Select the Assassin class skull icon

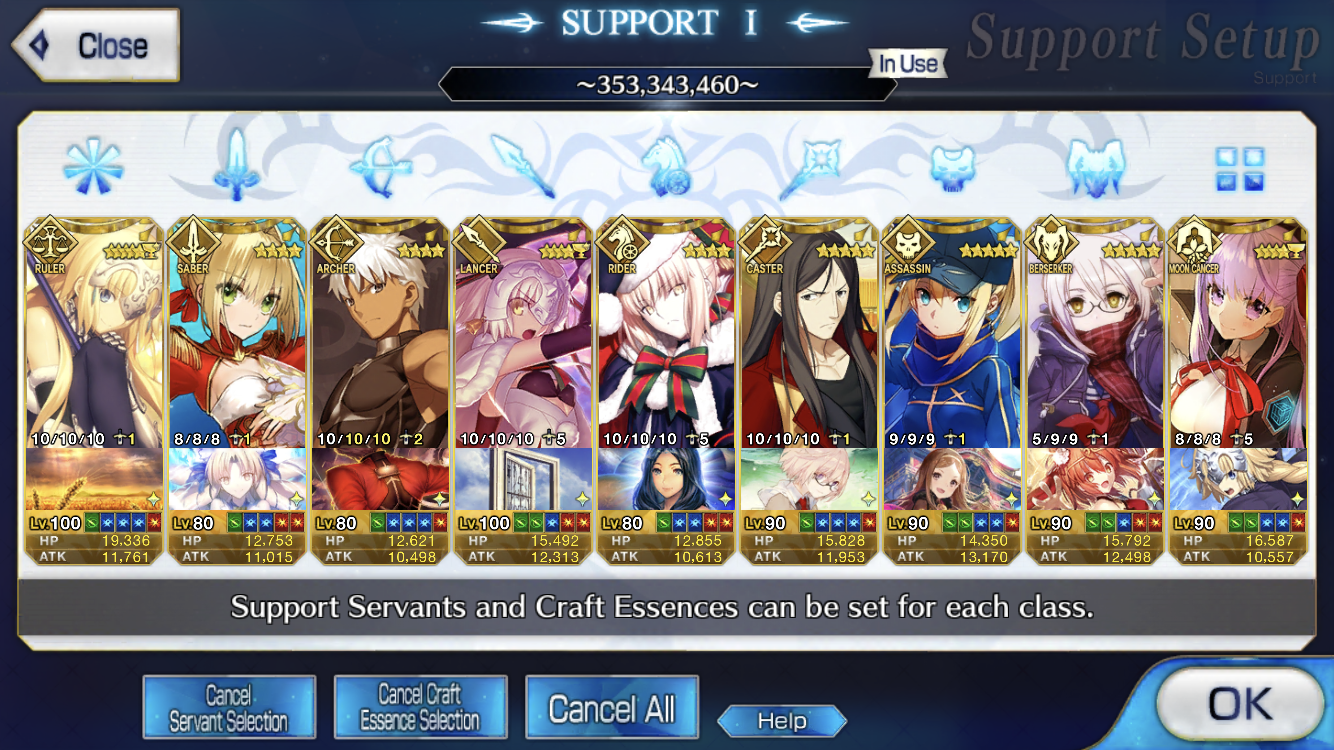(x=952, y=167)
